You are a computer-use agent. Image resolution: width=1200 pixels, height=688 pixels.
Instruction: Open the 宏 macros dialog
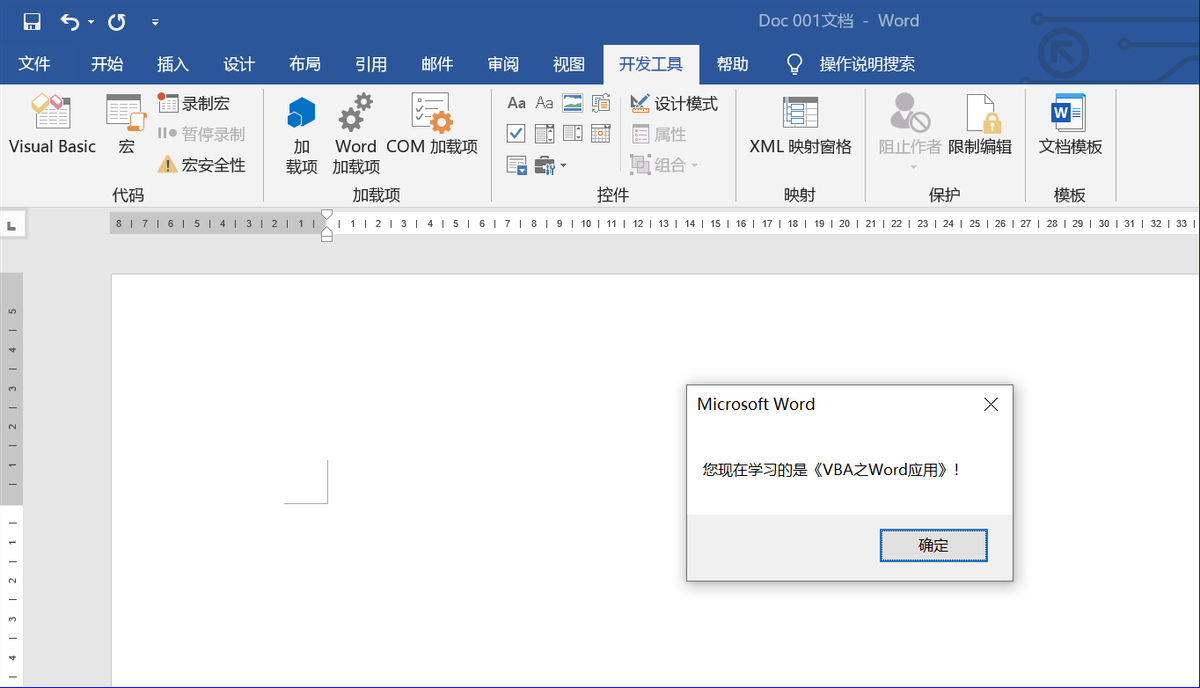point(126,125)
